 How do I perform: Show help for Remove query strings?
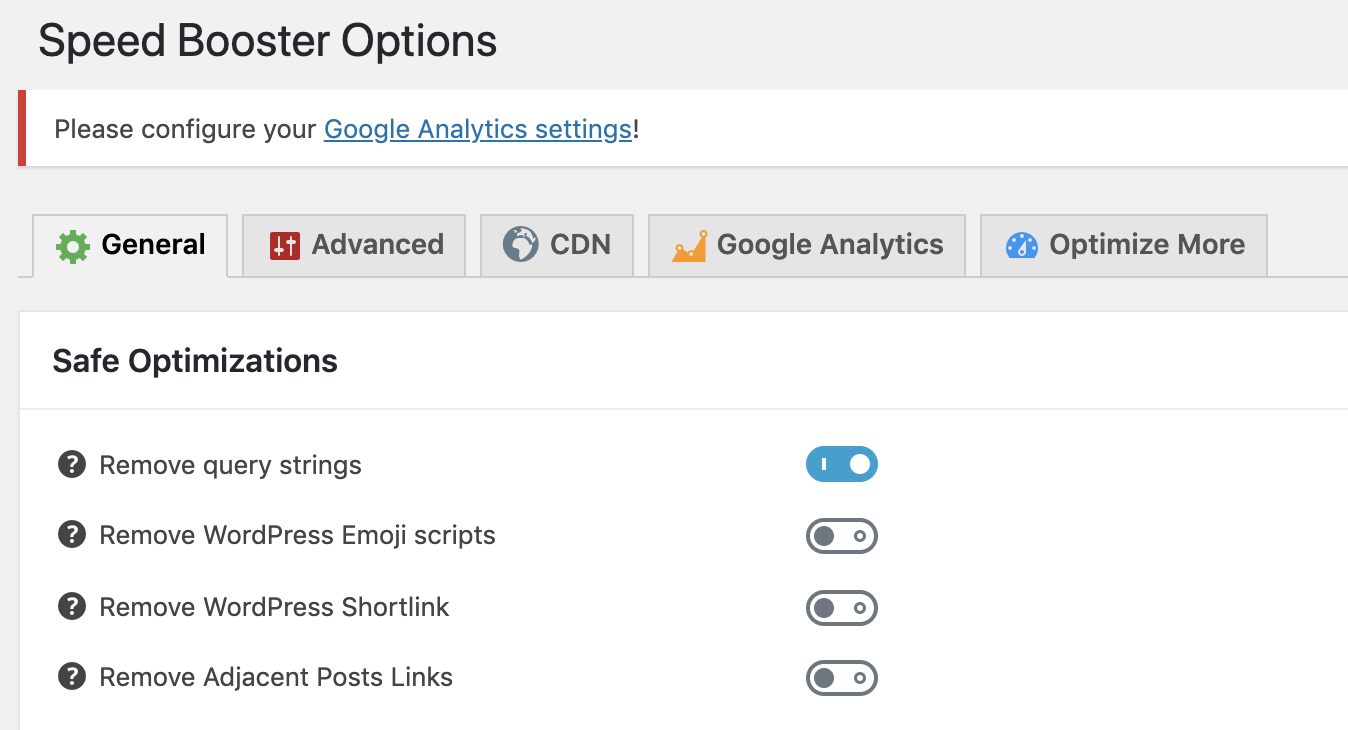72,464
